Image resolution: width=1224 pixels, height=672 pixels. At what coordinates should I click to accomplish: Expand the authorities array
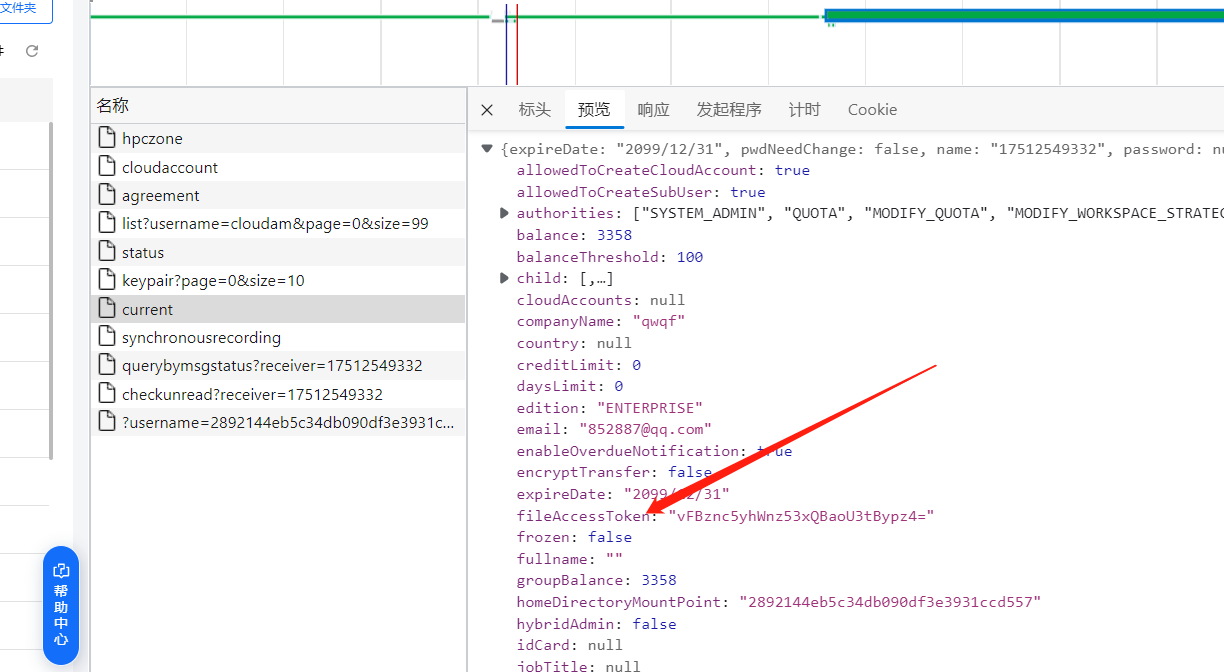click(504, 213)
